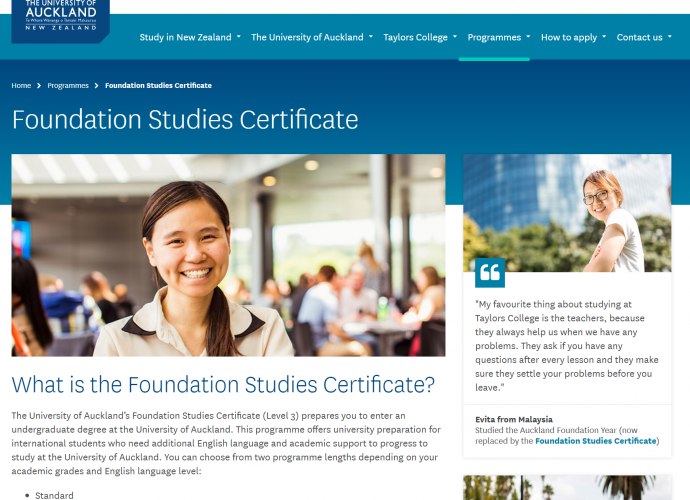This screenshot has width=690, height=500.
Task: Click the palm trees image card
Action: [567, 487]
